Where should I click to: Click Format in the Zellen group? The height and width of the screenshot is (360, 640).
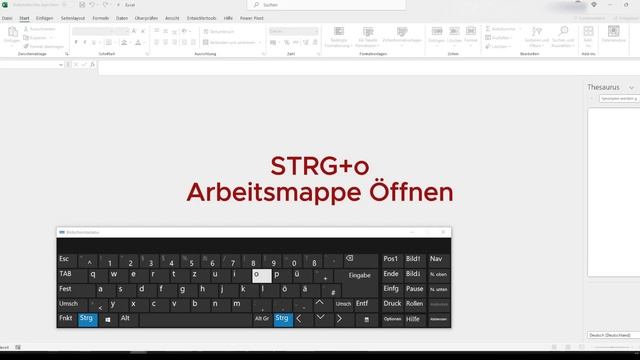(x=471, y=35)
